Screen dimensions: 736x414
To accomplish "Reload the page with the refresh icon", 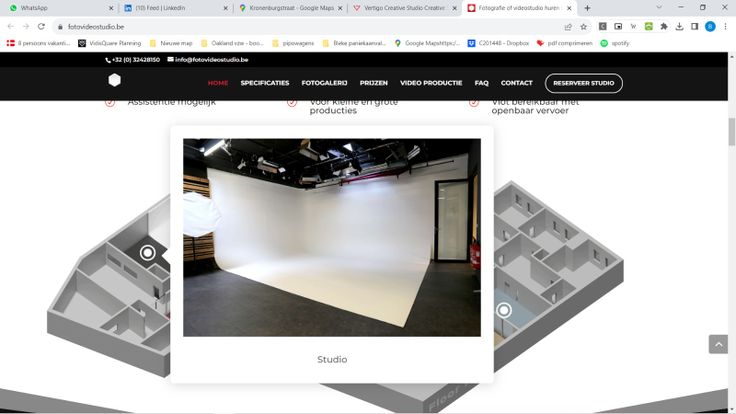I will click(x=41, y=26).
